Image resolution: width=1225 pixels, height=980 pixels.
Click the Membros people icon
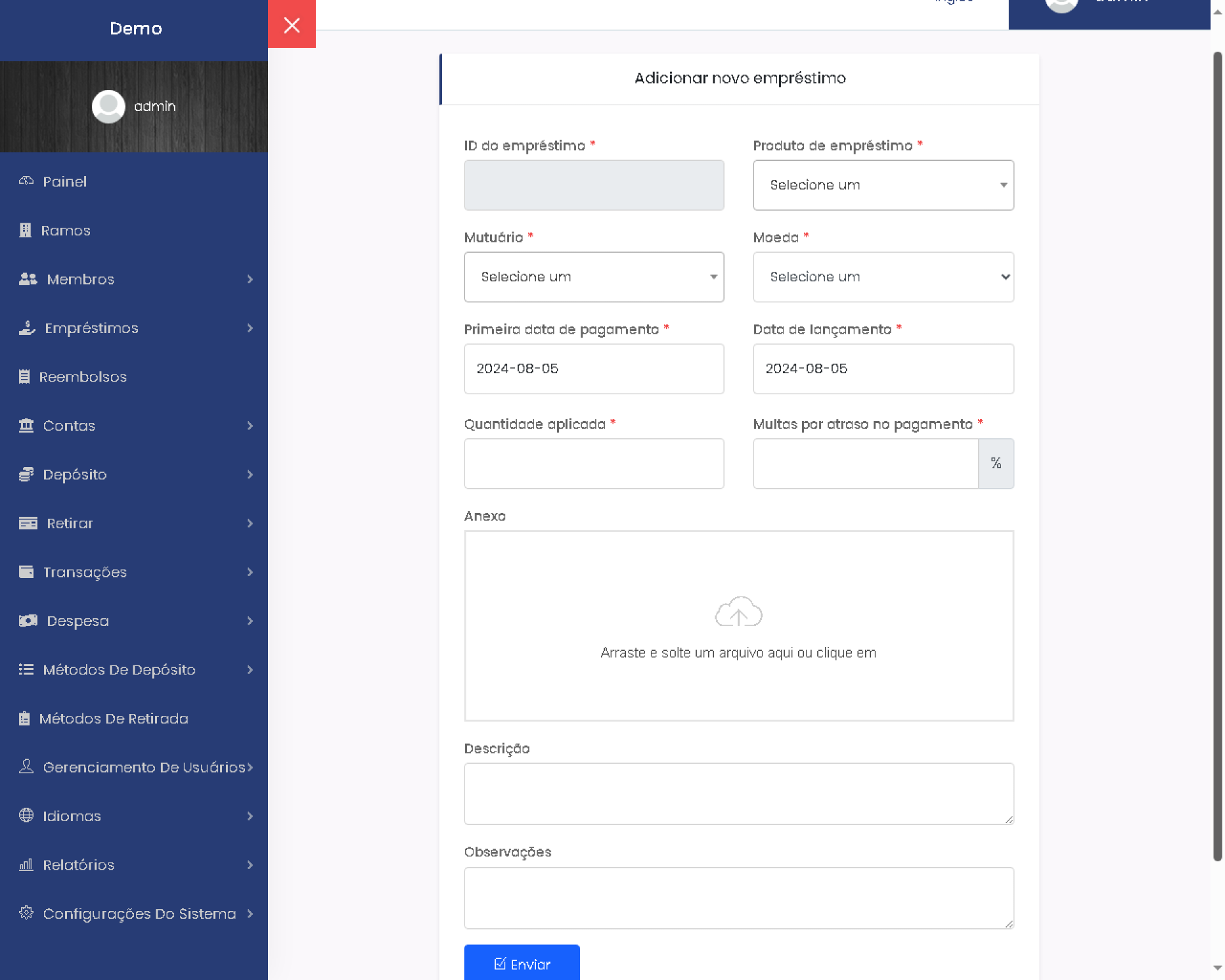pos(27,279)
